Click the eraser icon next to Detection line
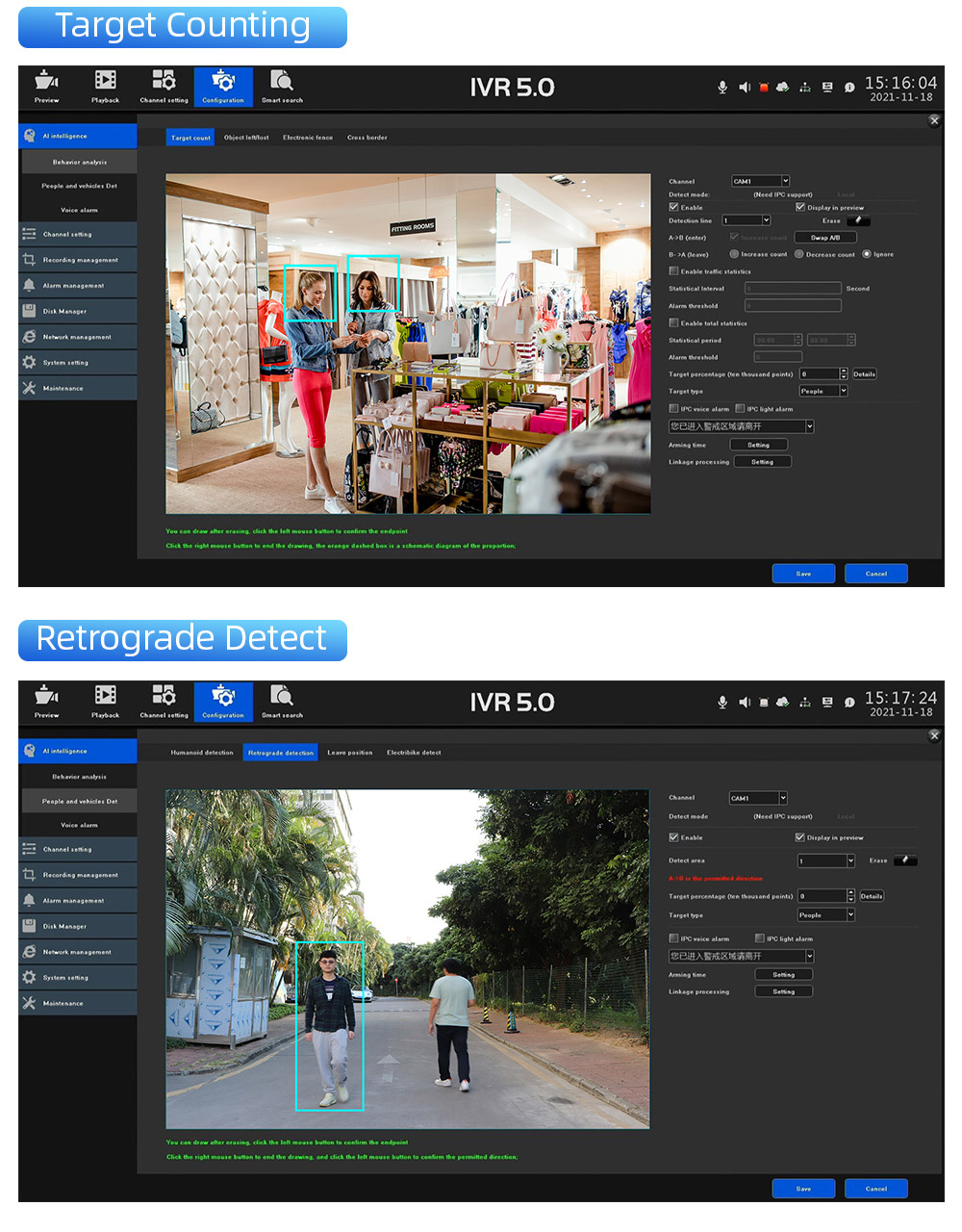 (858, 220)
